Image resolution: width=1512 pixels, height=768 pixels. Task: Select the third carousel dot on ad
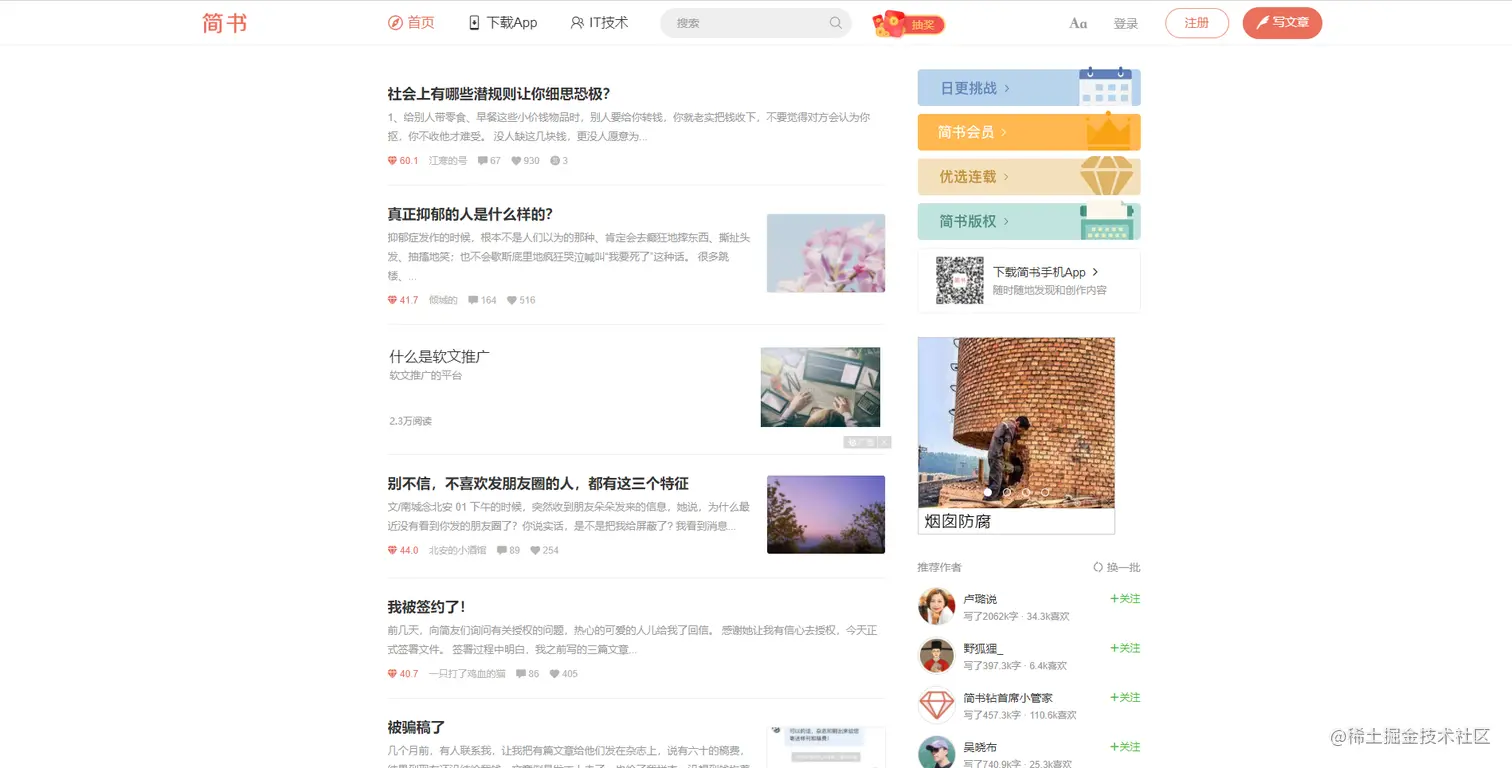(1026, 492)
